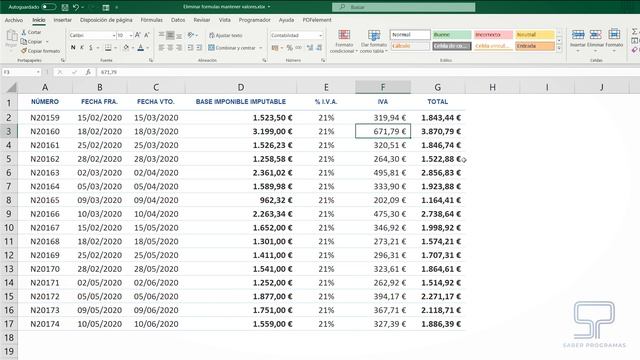The image size is (640, 360).
Task: Switch to the Revisar tab
Action: (202, 20)
